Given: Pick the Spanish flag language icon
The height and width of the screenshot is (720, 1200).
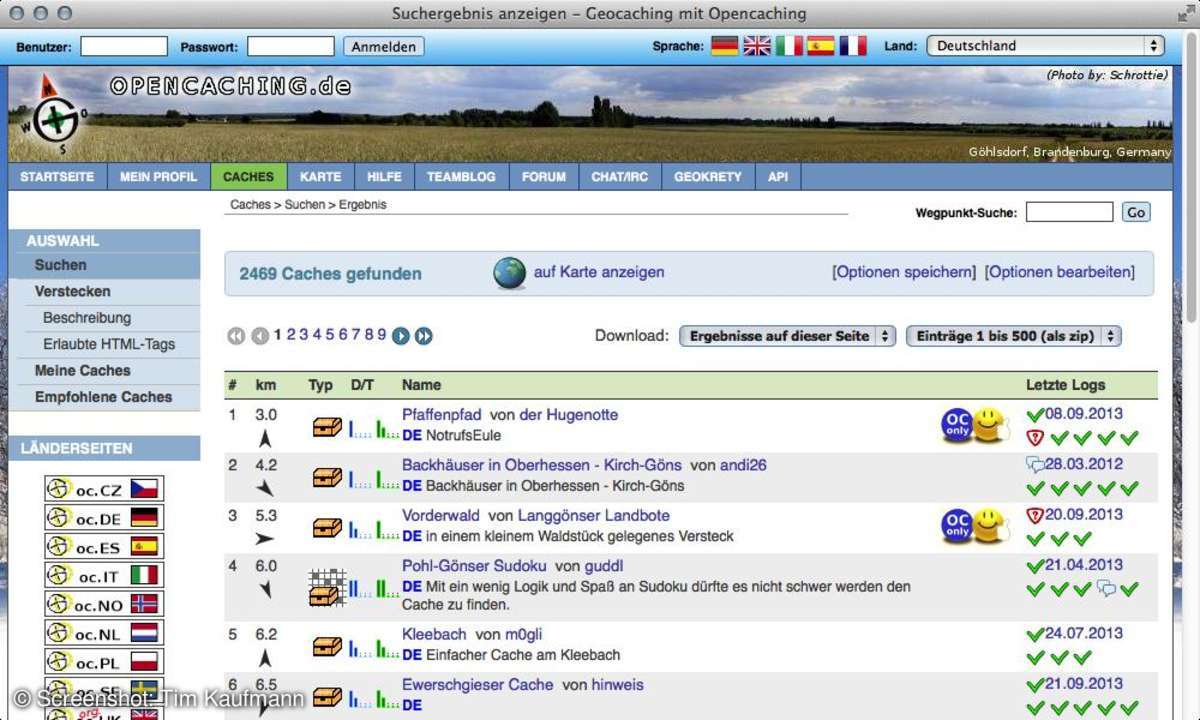Looking at the screenshot, I should pos(821,46).
